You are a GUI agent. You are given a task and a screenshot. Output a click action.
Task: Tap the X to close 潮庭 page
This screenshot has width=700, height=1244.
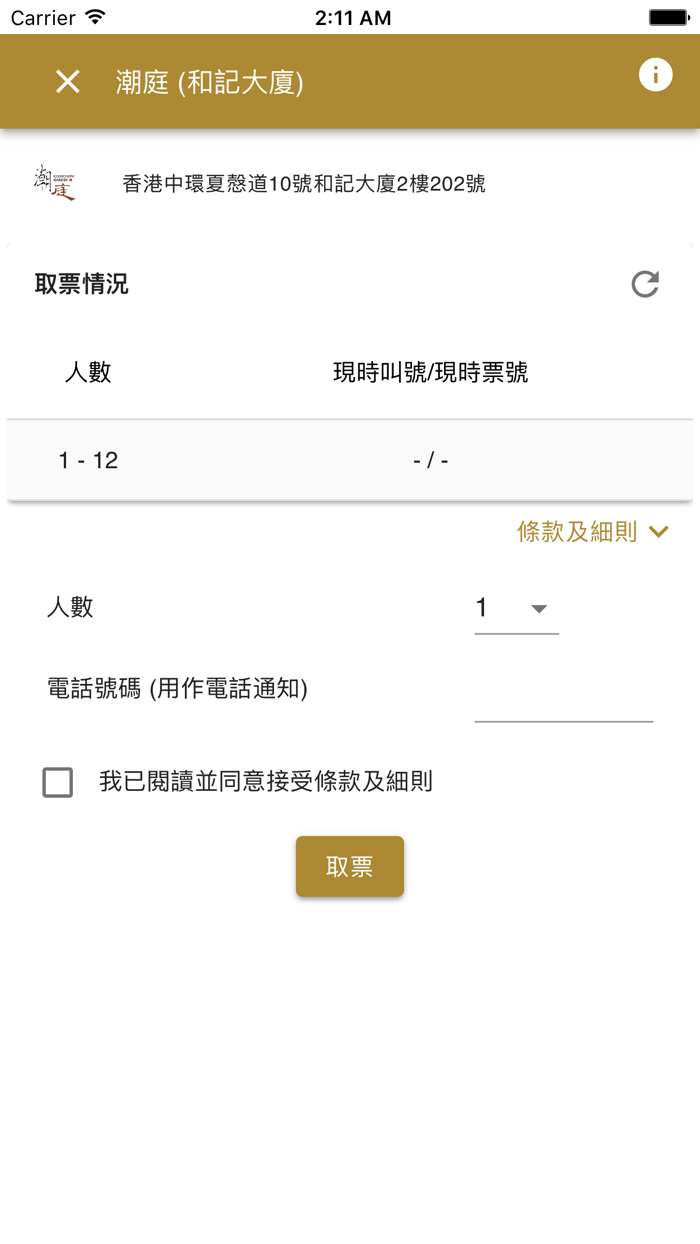tap(67, 82)
